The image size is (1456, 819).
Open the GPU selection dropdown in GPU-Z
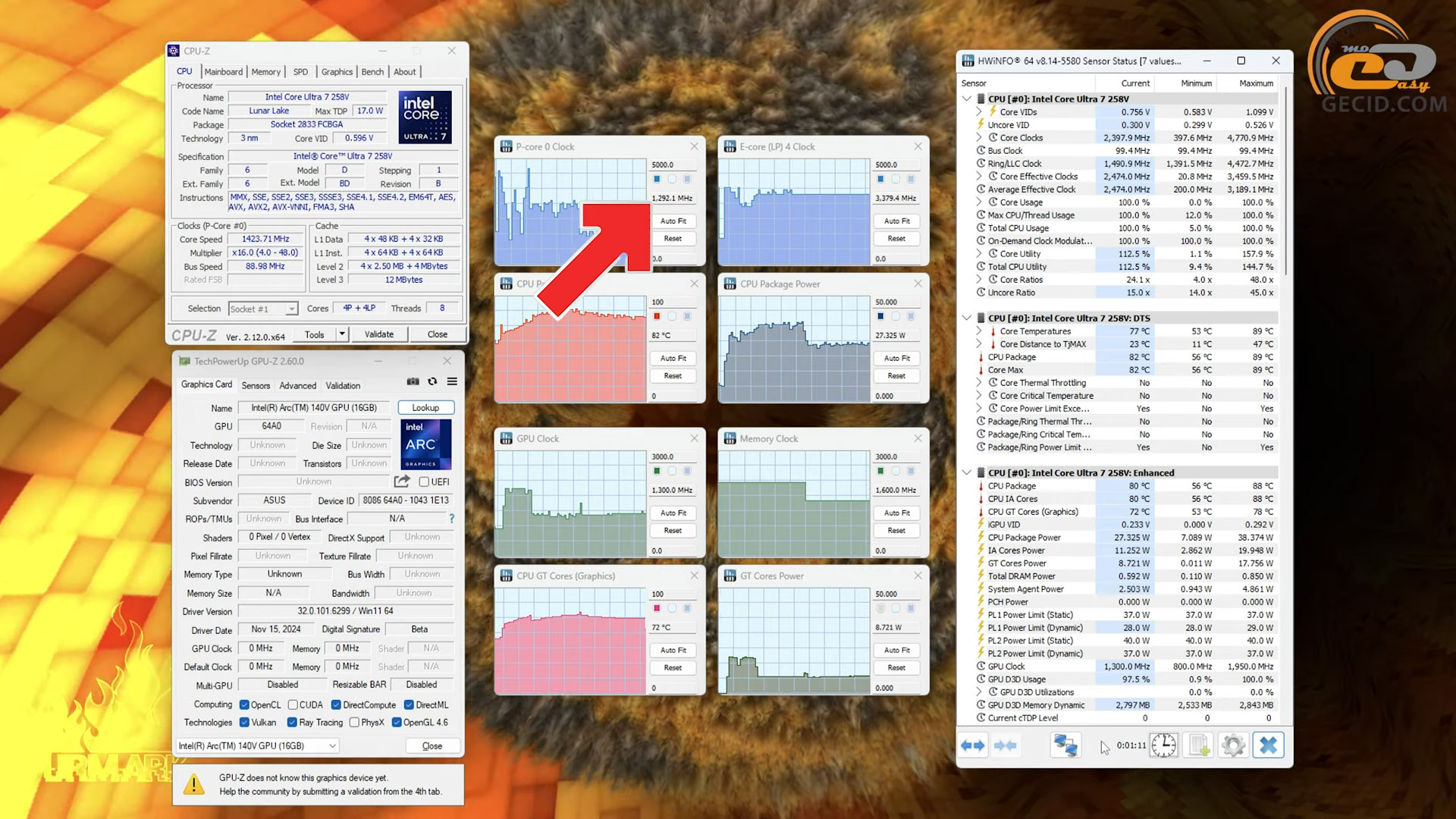tap(257, 745)
